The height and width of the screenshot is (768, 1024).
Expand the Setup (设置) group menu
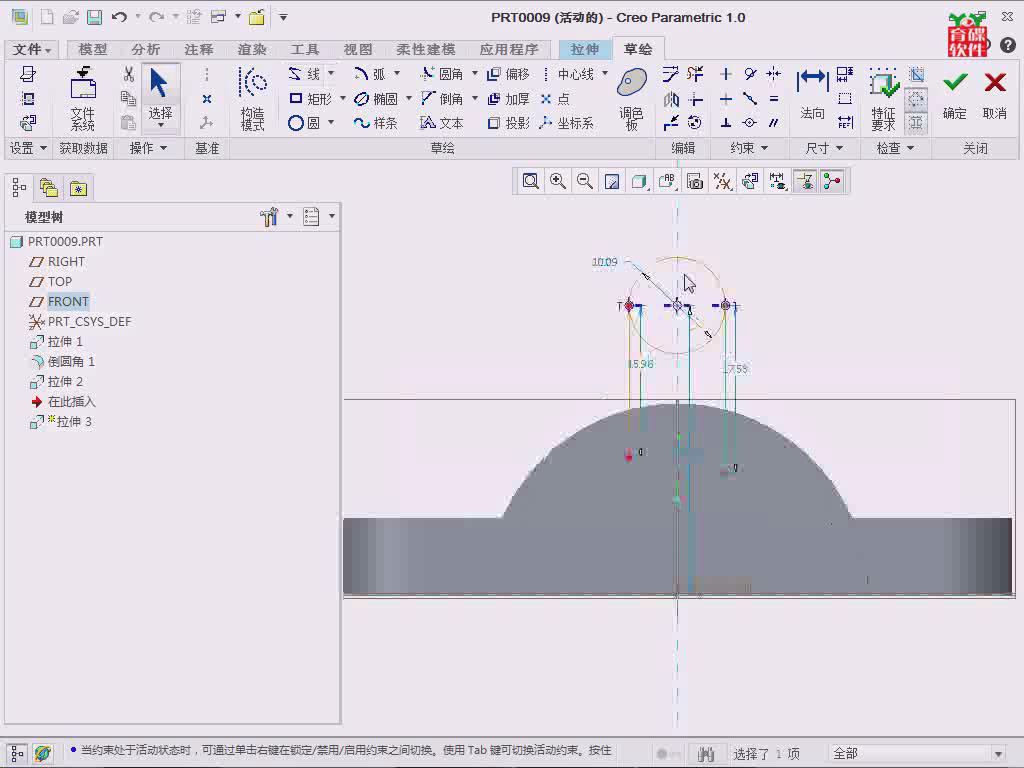point(28,148)
